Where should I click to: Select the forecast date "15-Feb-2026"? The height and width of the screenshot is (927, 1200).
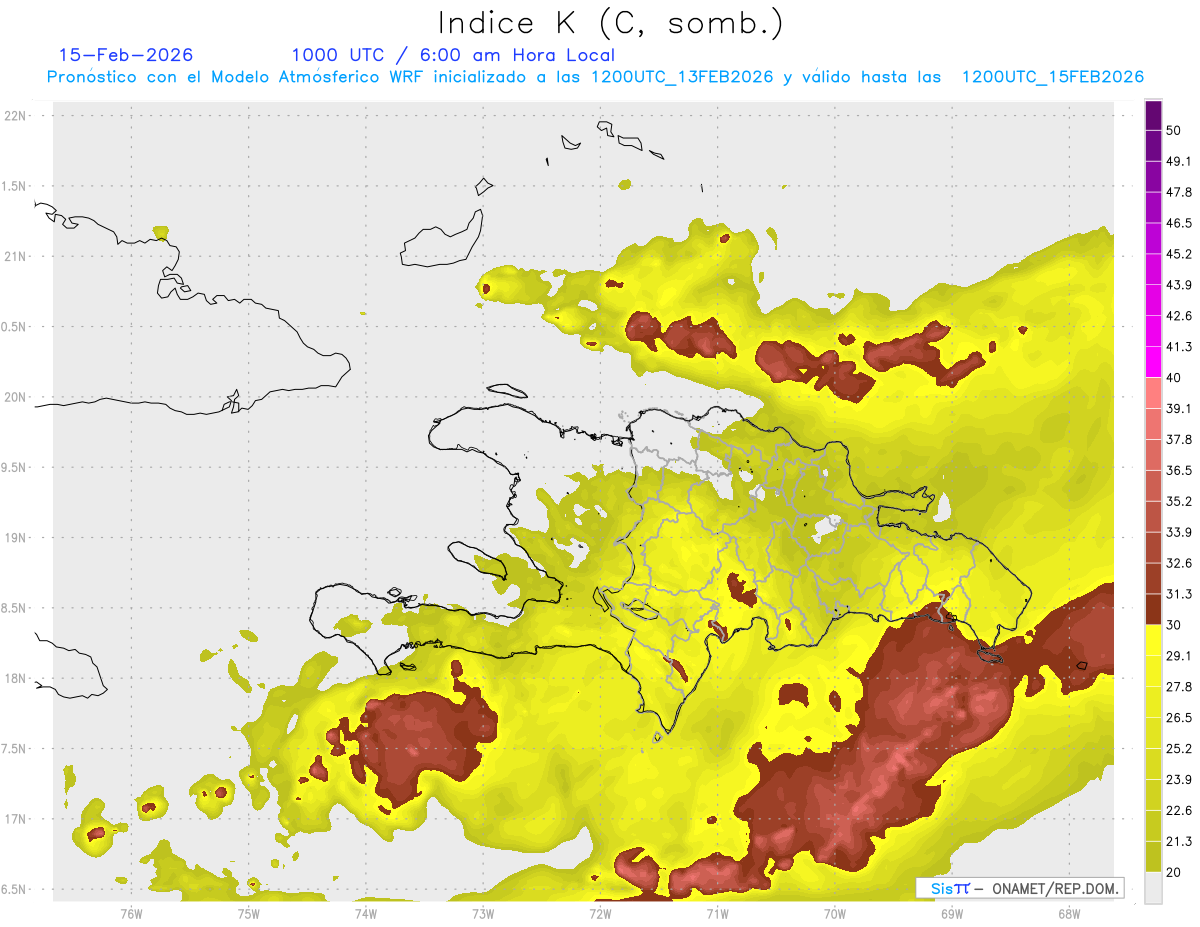click(x=126, y=55)
